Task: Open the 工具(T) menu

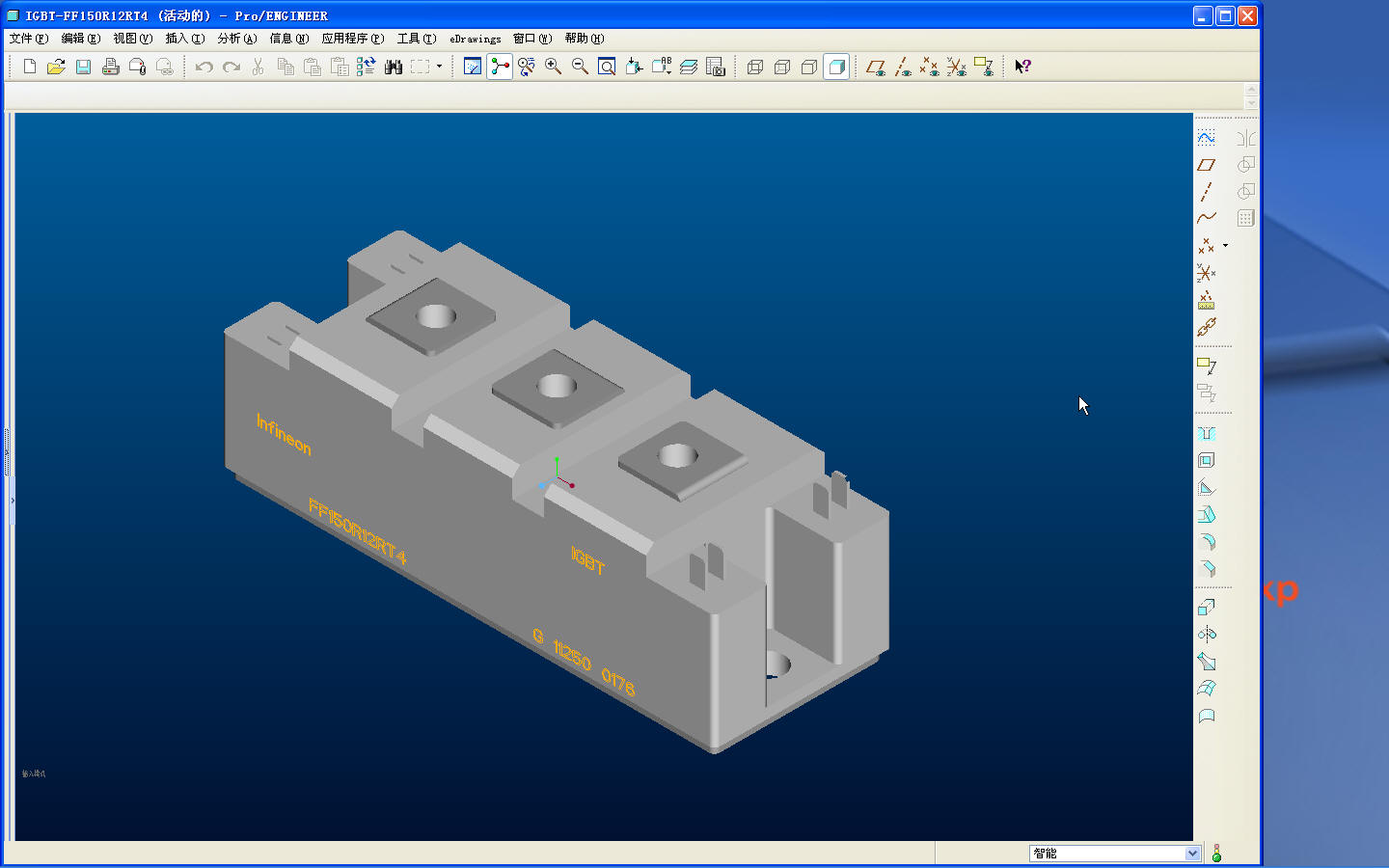Action: (417, 39)
